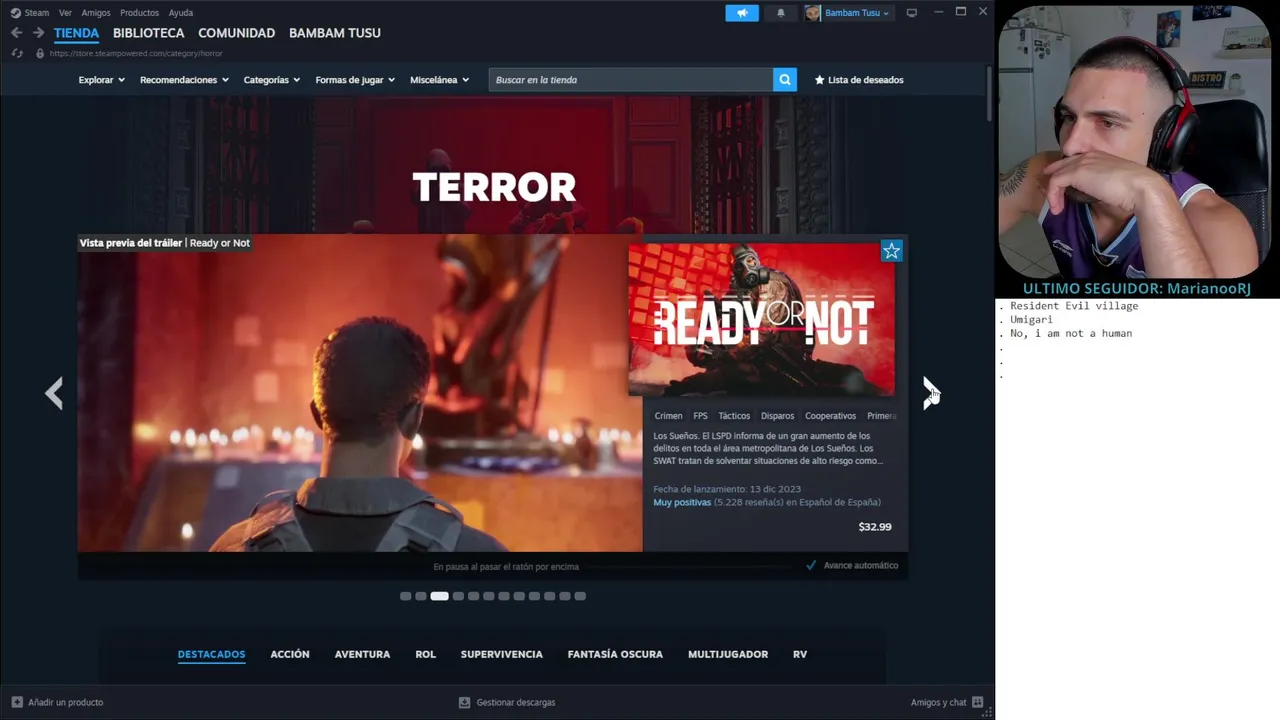
Task: Switch to Big Picture mode monitor icon
Action: [x=911, y=13]
